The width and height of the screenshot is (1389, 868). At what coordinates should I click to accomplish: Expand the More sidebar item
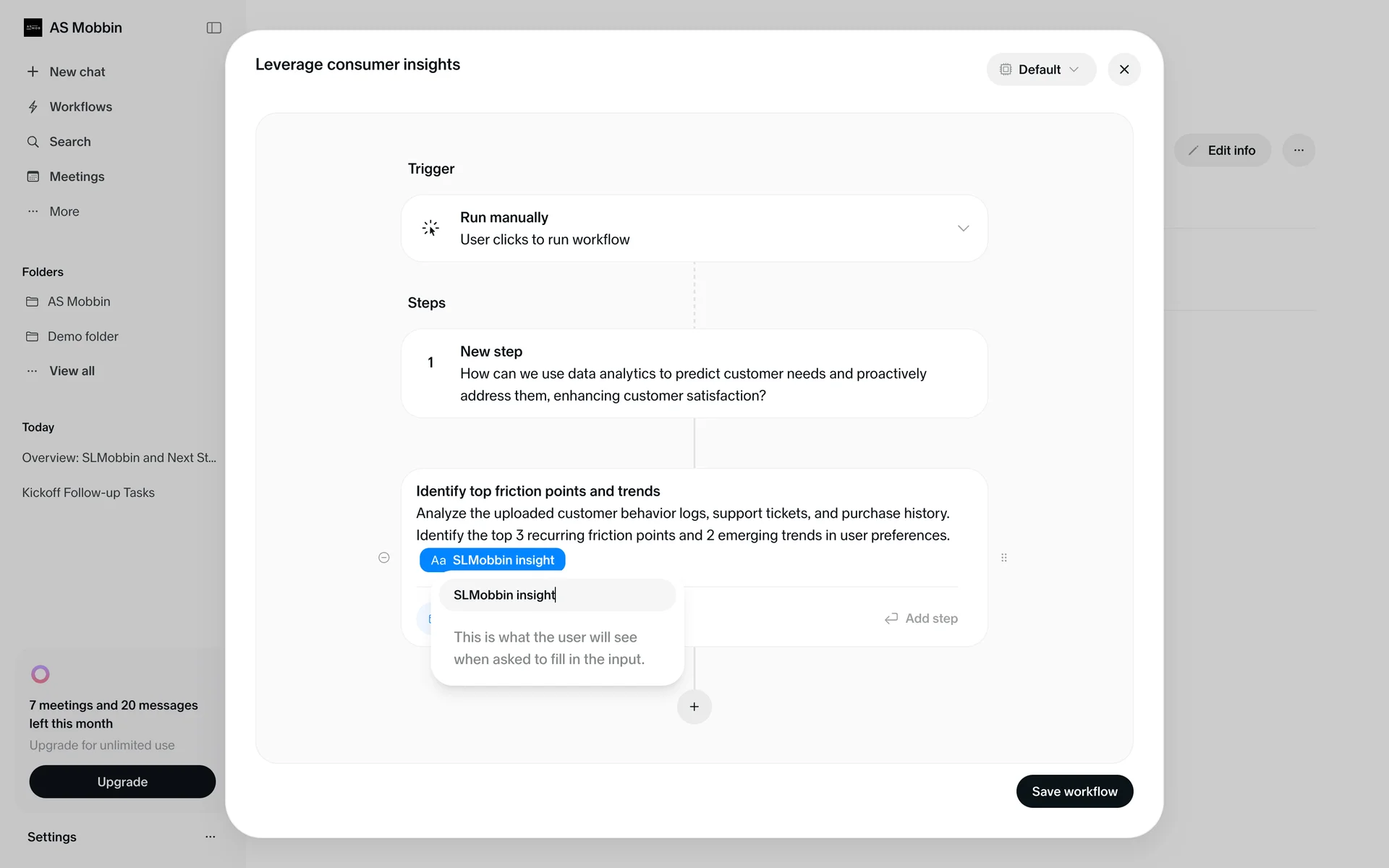64,211
